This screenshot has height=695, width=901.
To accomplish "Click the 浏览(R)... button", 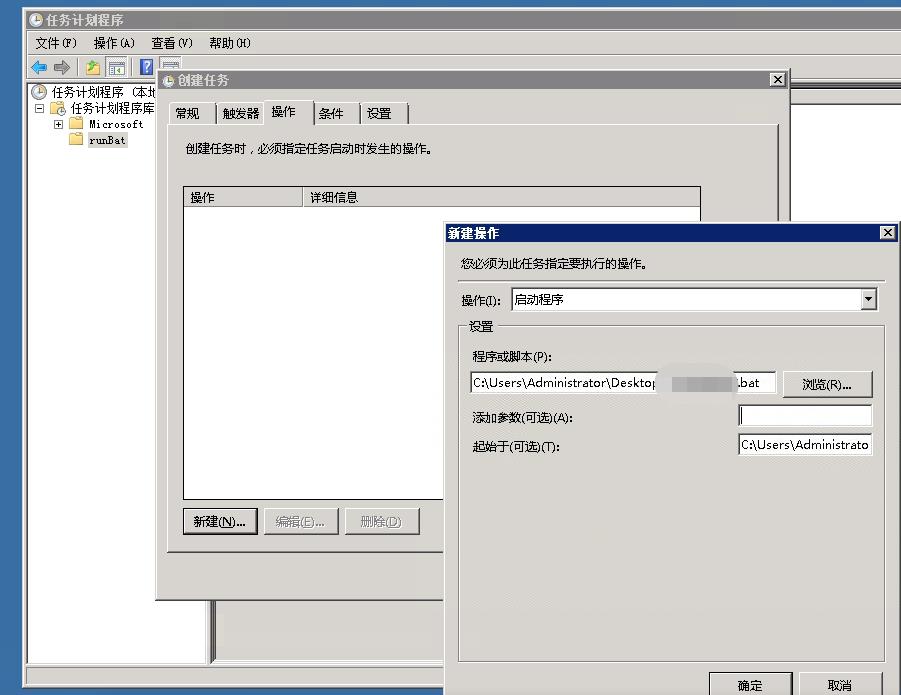I will [x=826, y=384].
